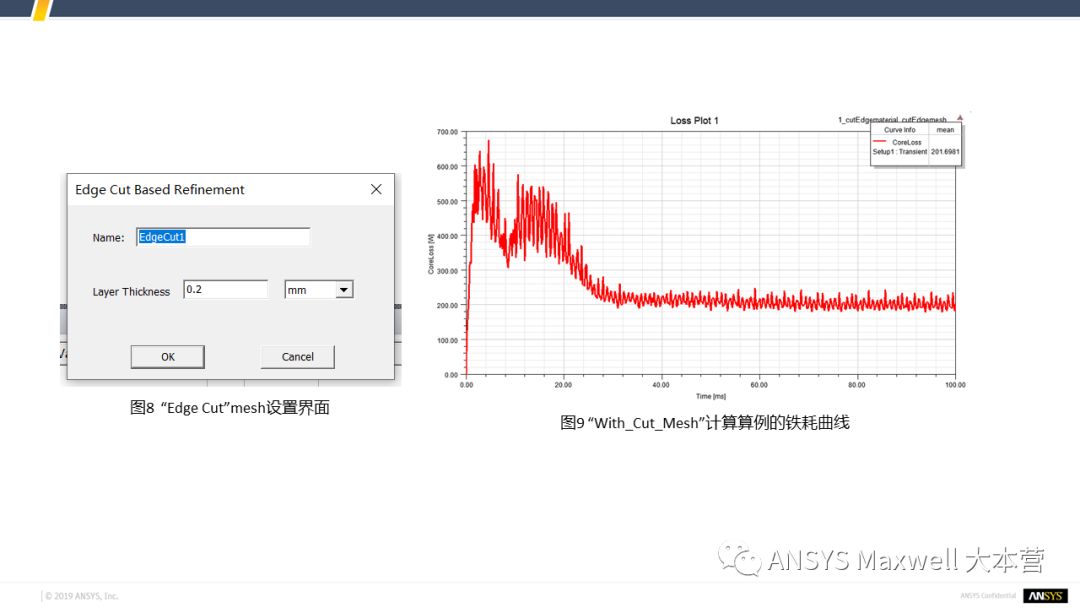Click the Setup1 : Transient legend text

900,151
